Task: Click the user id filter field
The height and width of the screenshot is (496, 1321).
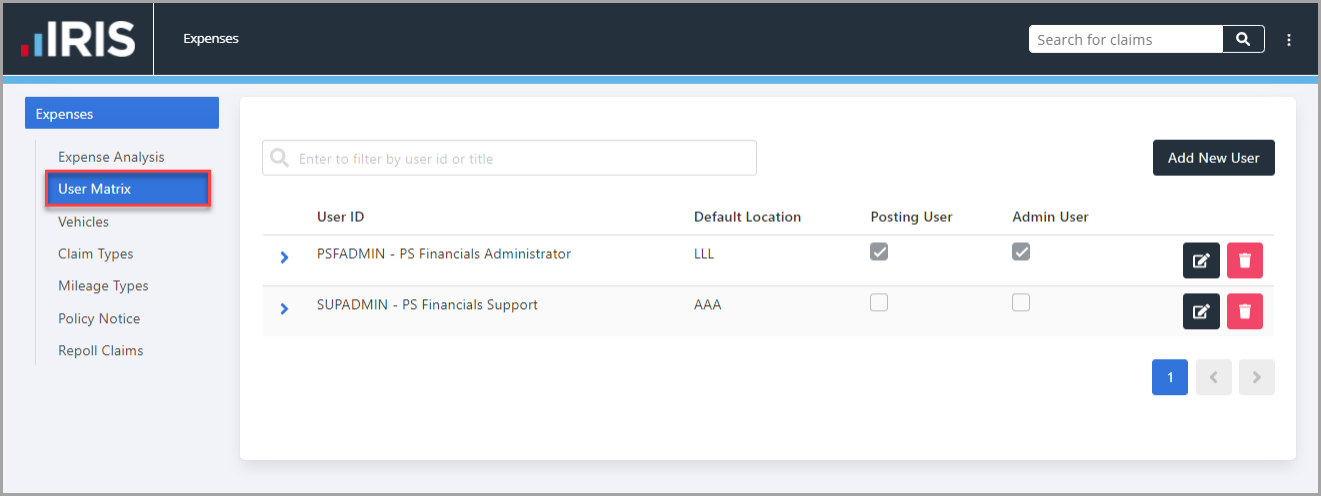Action: (509, 158)
